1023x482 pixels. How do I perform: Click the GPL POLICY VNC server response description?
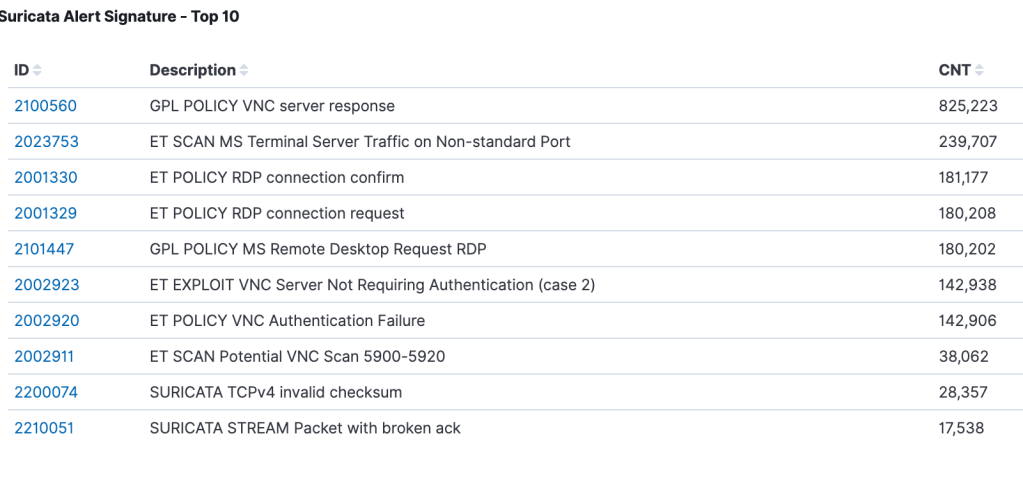tap(272, 106)
